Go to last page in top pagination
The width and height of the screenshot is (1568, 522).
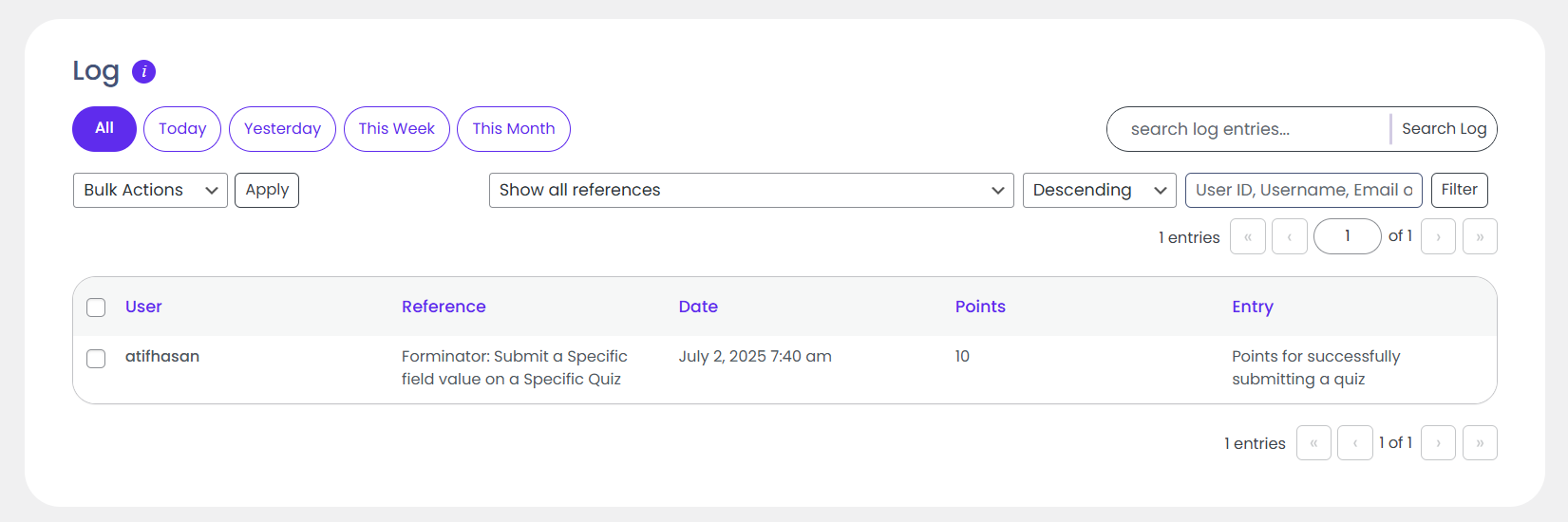point(1480,236)
